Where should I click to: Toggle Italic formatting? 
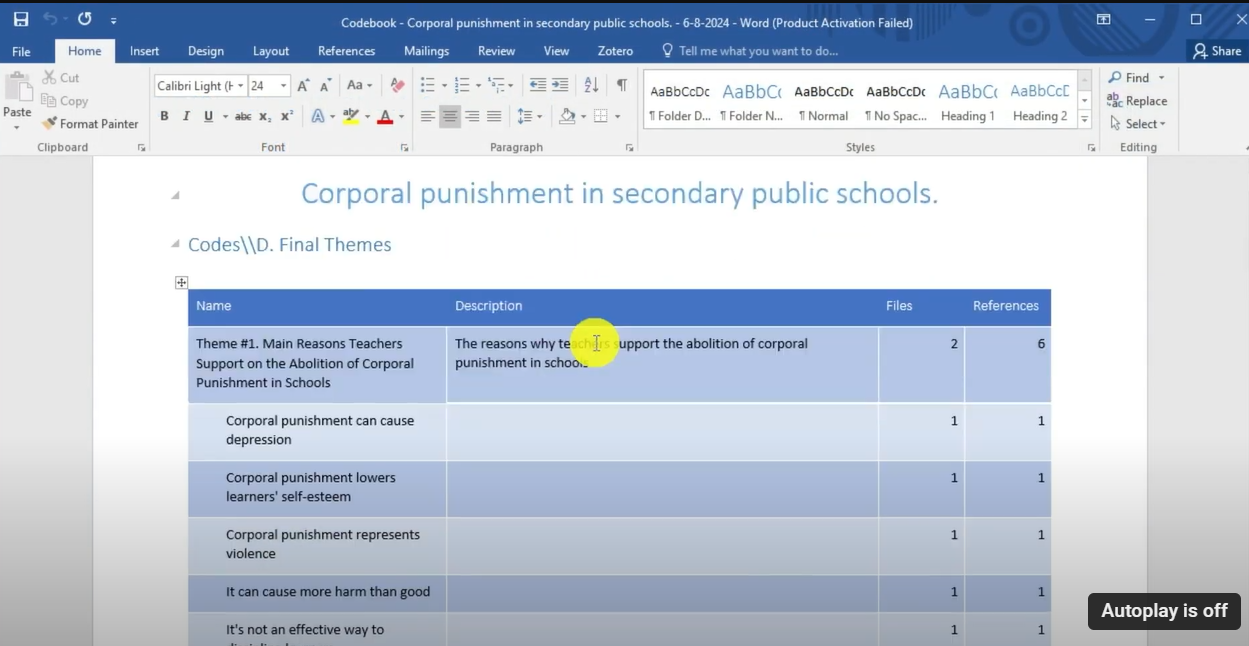[x=186, y=116]
